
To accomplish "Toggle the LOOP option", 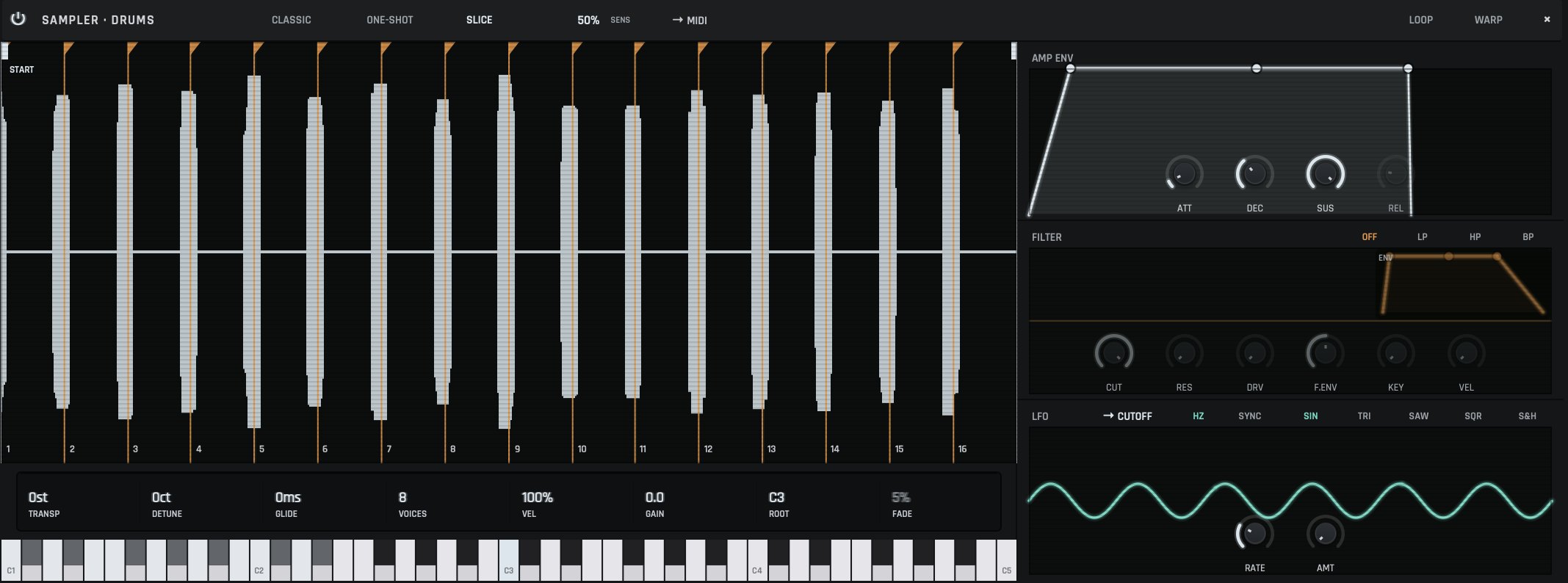I will [x=1420, y=20].
